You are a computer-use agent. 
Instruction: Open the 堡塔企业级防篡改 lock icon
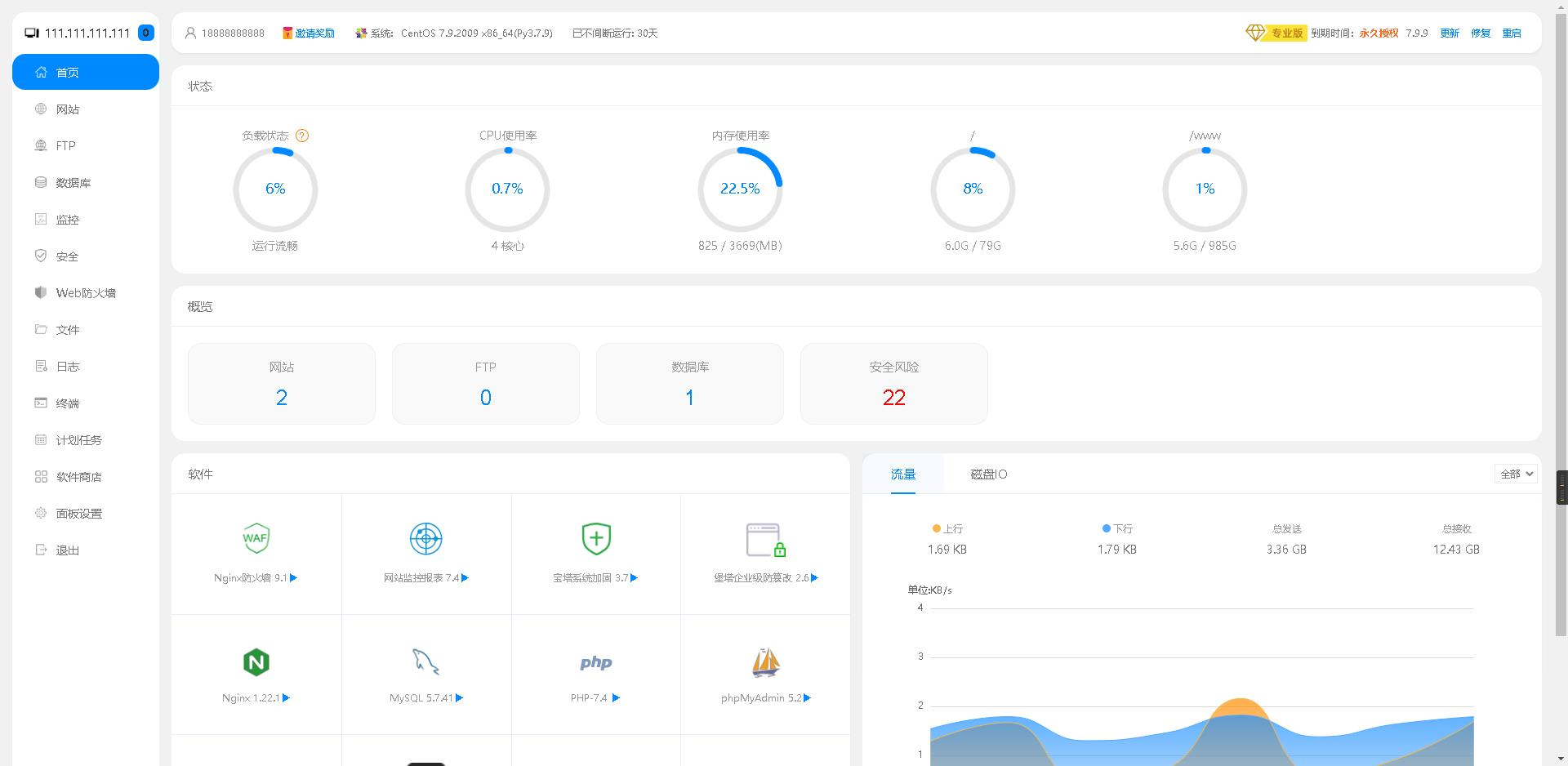click(x=765, y=540)
